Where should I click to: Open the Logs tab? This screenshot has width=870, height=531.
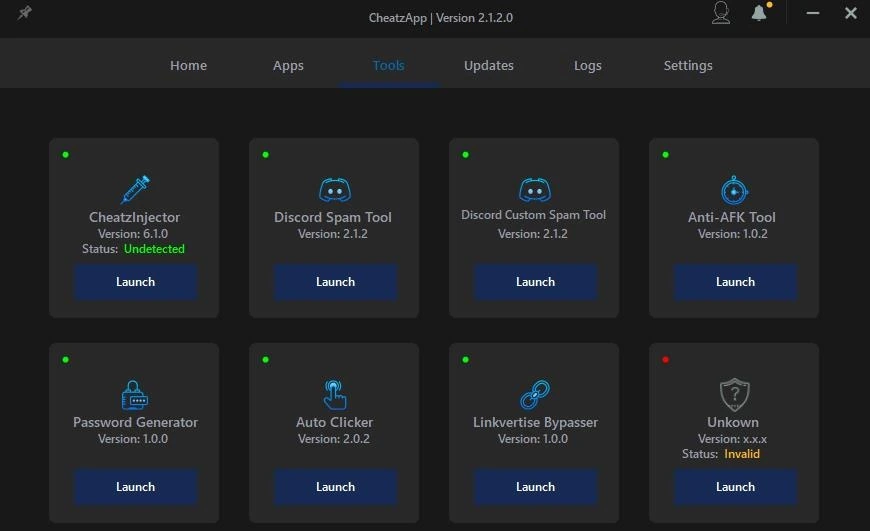pyautogui.click(x=588, y=65)
